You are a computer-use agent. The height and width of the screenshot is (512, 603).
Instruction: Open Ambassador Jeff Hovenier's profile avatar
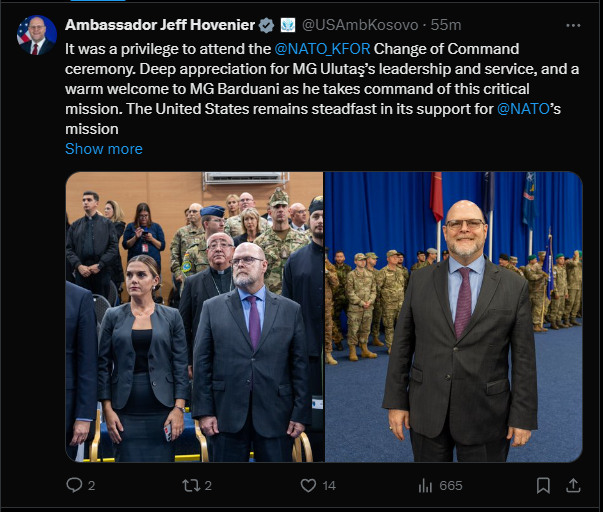pyautogui.click(x=37, y=35)
